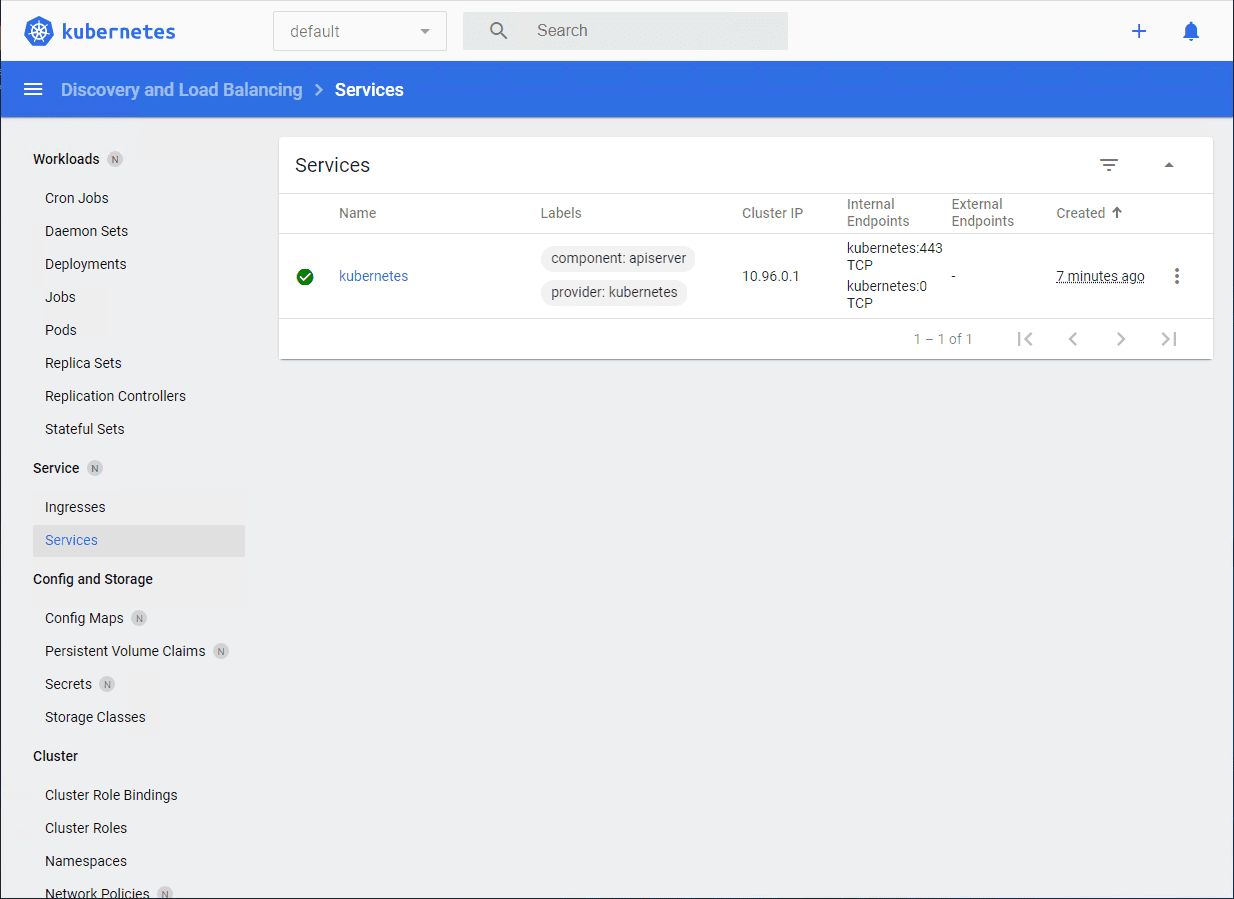Click the Kubernetes logo icon
The width and height of the screenshot is (1234, 899).
point(38,31)
